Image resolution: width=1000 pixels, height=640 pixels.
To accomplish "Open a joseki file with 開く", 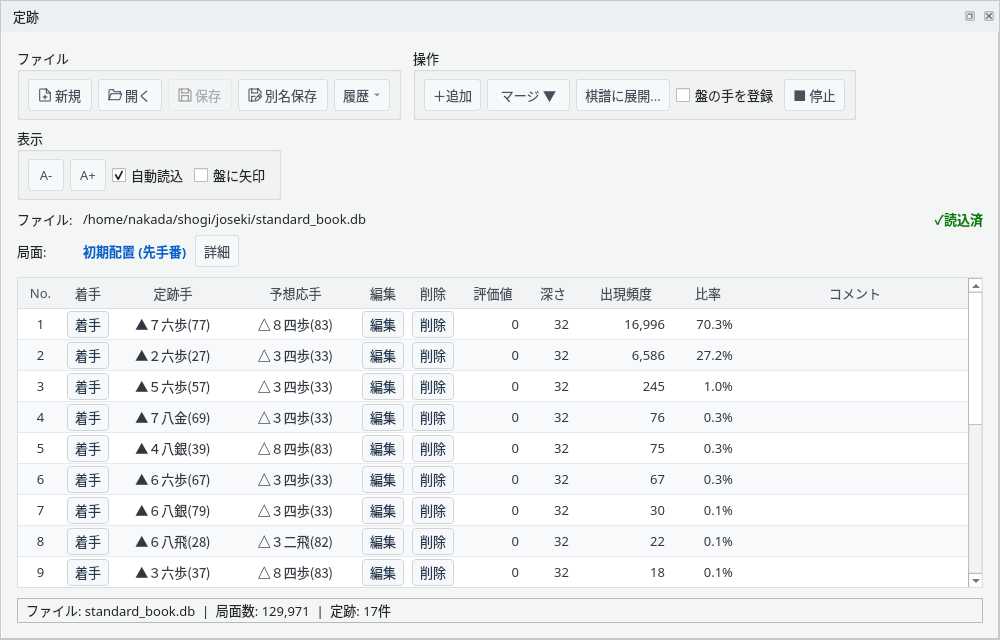I will 129,96.
